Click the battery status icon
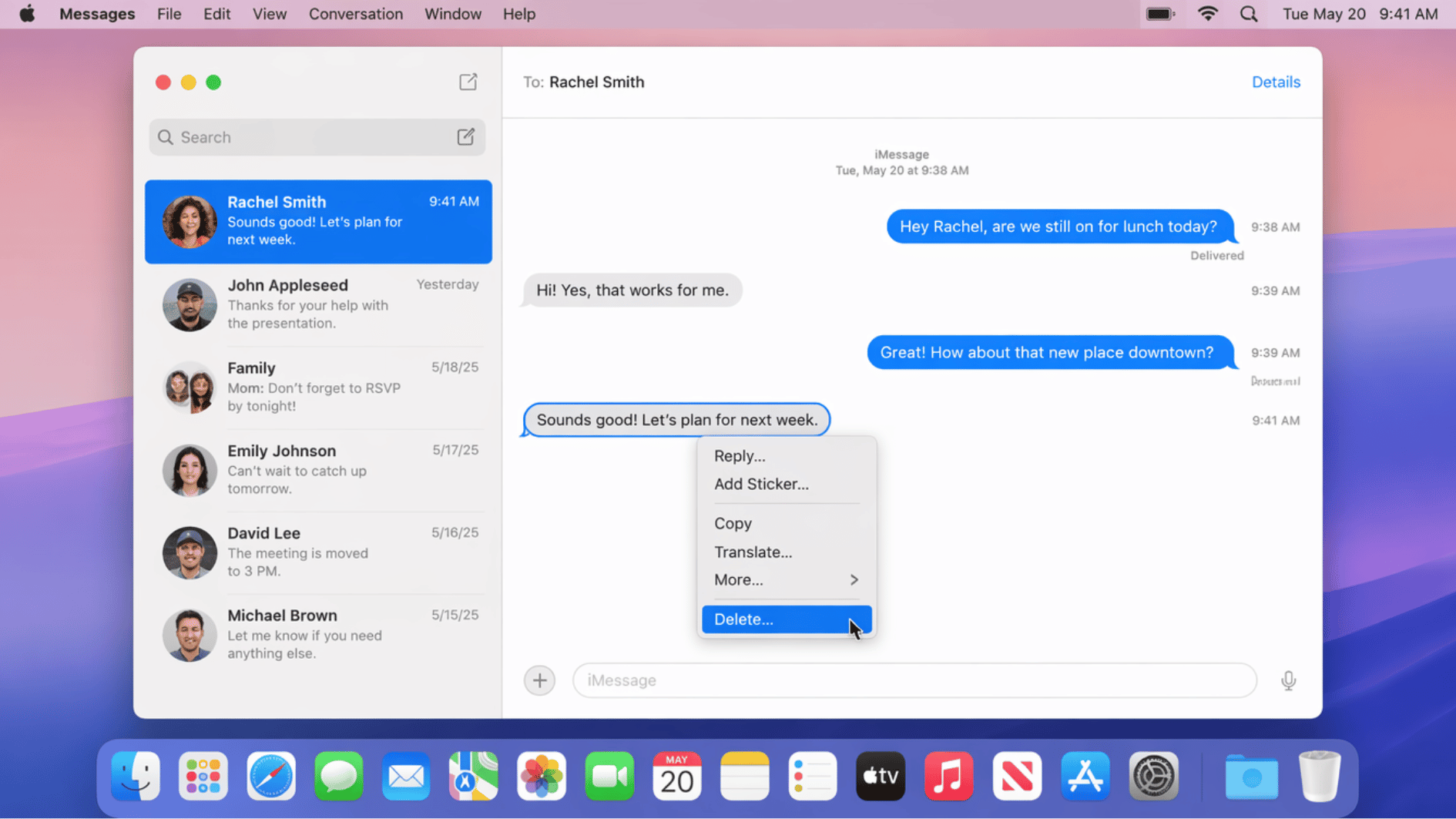 [1160, 14]
